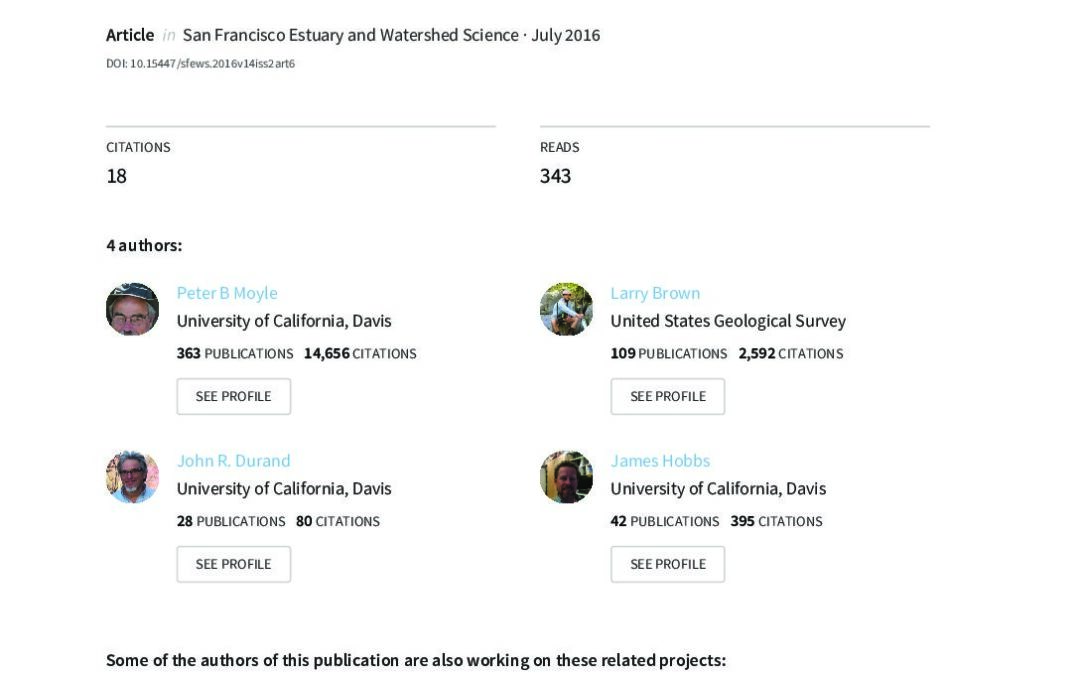Image resolution: width=1080 pixels, height=675 pixels.
Task: Click John R. Durand's profile photo
Action: tap(132, 477)
